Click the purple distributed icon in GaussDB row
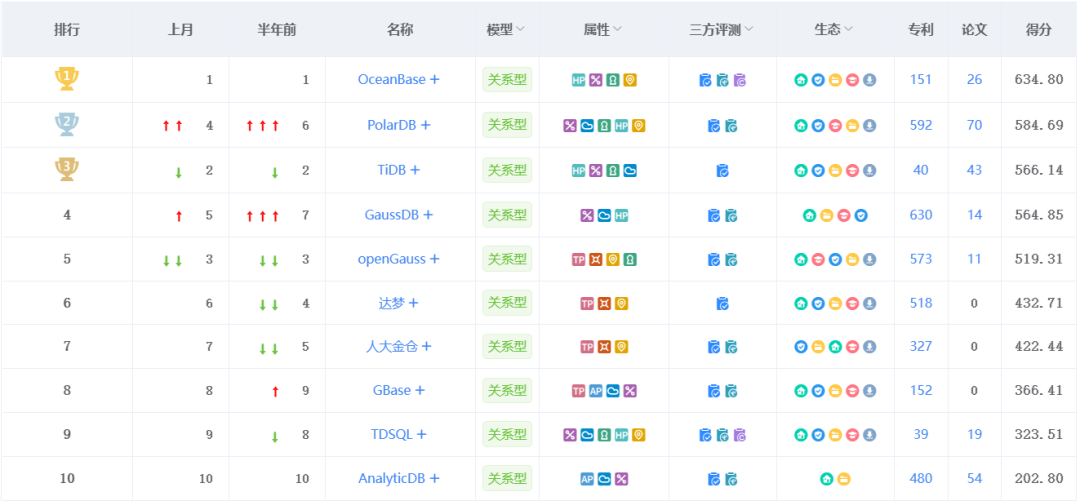Screen dimensions: 1080x501 587,216
